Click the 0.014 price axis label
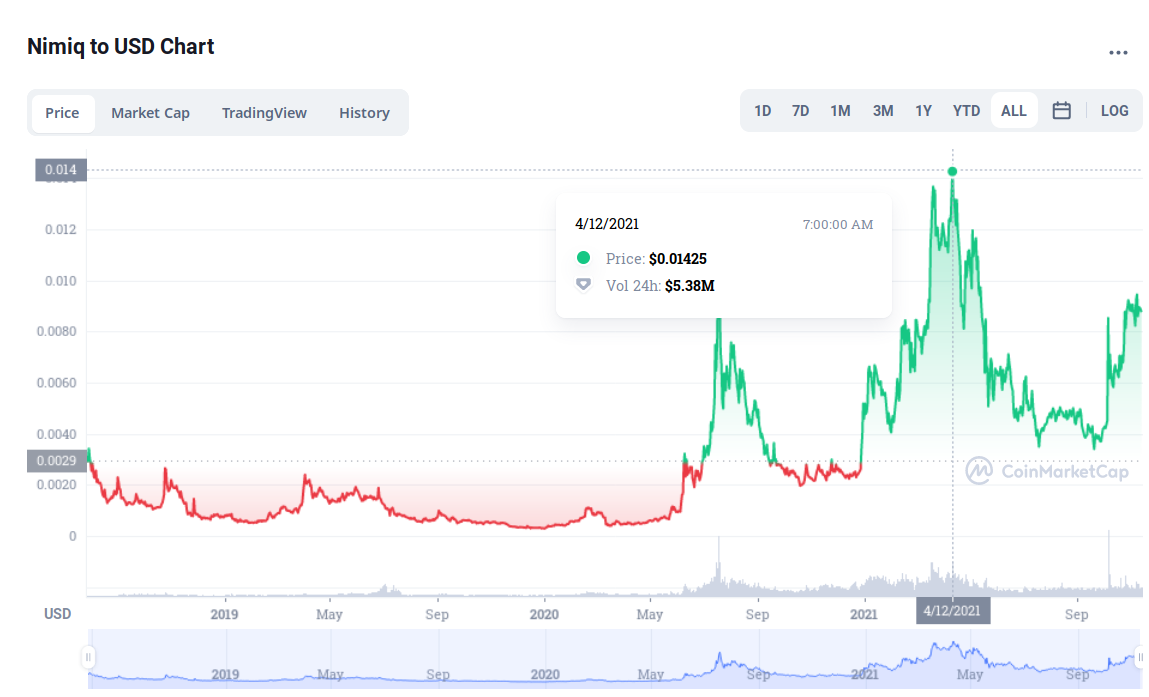 coord(61,169)
